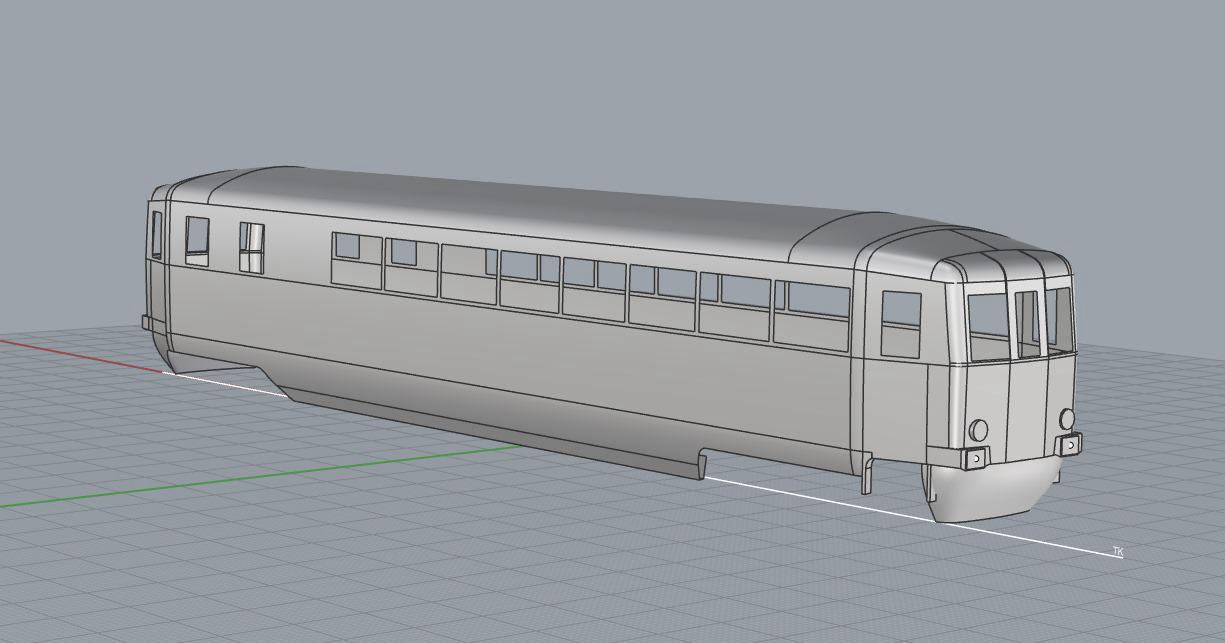Click the rear end window of the railcar

point(157,235)
